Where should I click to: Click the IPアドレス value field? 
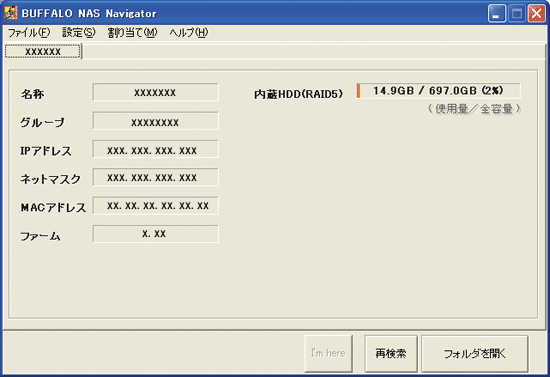pyautogui.click(x=155, y=149)
